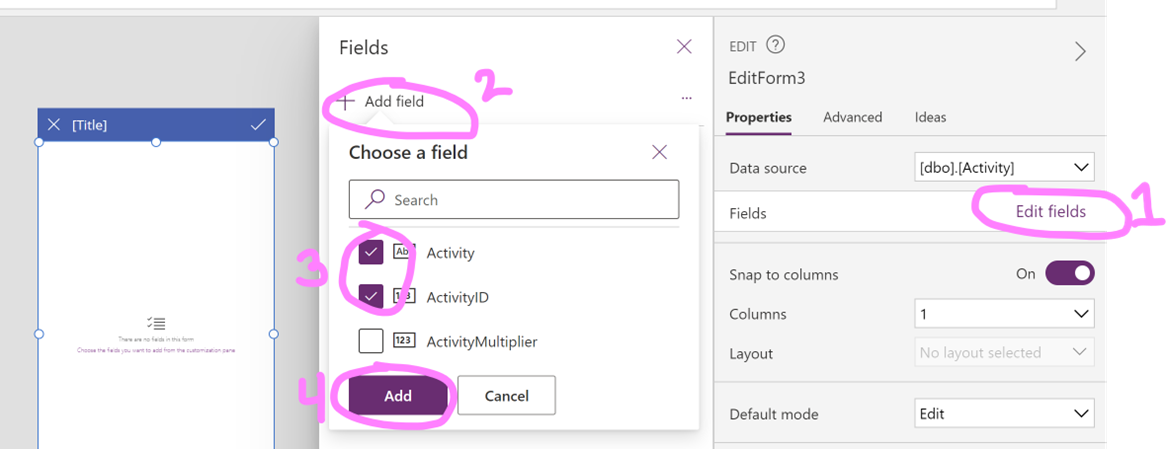
Task: Click the help question mark icon next to EDIT
Action: tap(776, 45)
